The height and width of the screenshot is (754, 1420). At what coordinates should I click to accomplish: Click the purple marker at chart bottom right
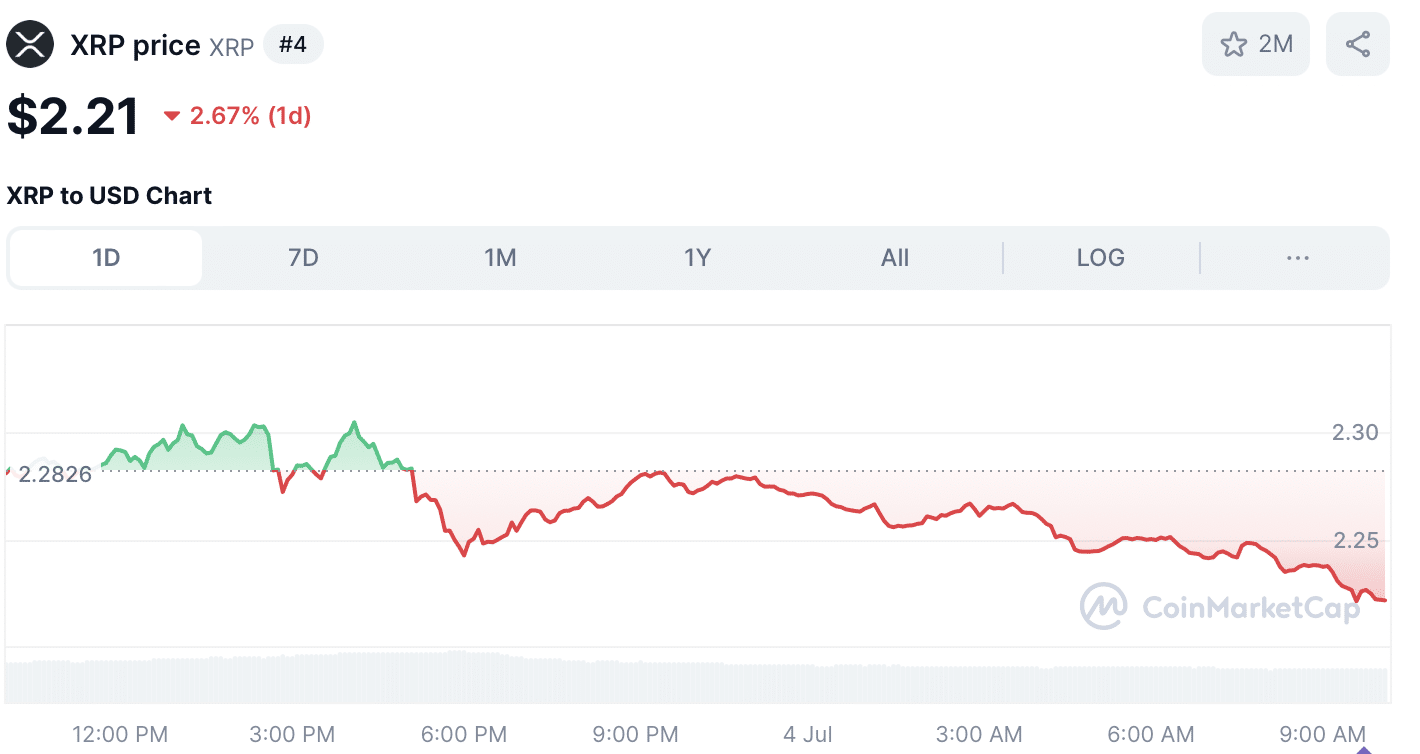pos(1361,748)
